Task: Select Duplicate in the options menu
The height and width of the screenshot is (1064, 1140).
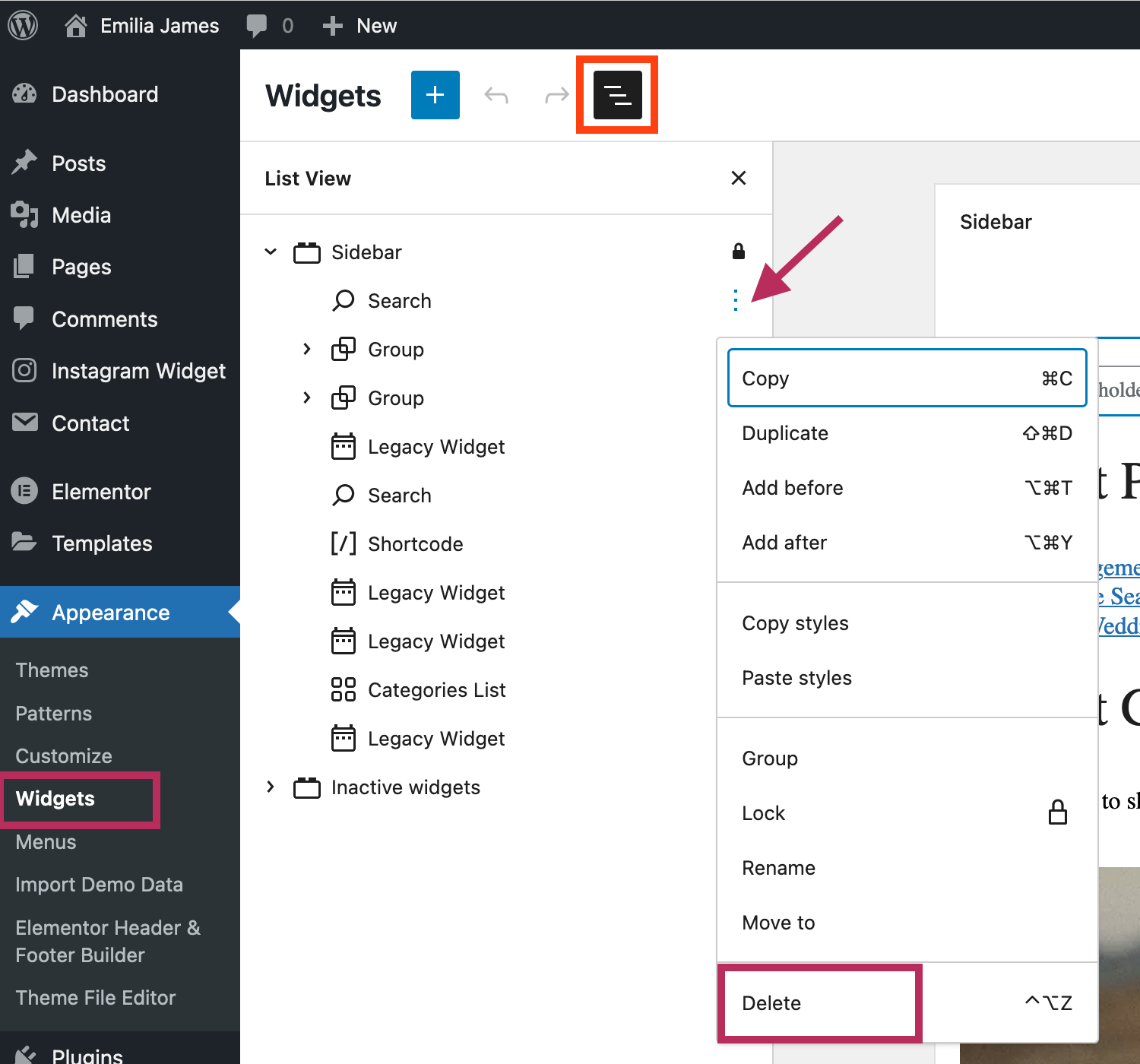Action: (785, 433)
